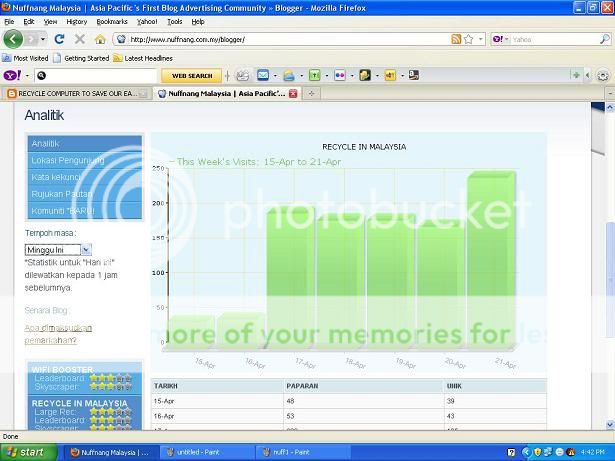The image size is (615, 461).
Task: Open Yahoo toolbar settings gear
Action: pos(603,75)
